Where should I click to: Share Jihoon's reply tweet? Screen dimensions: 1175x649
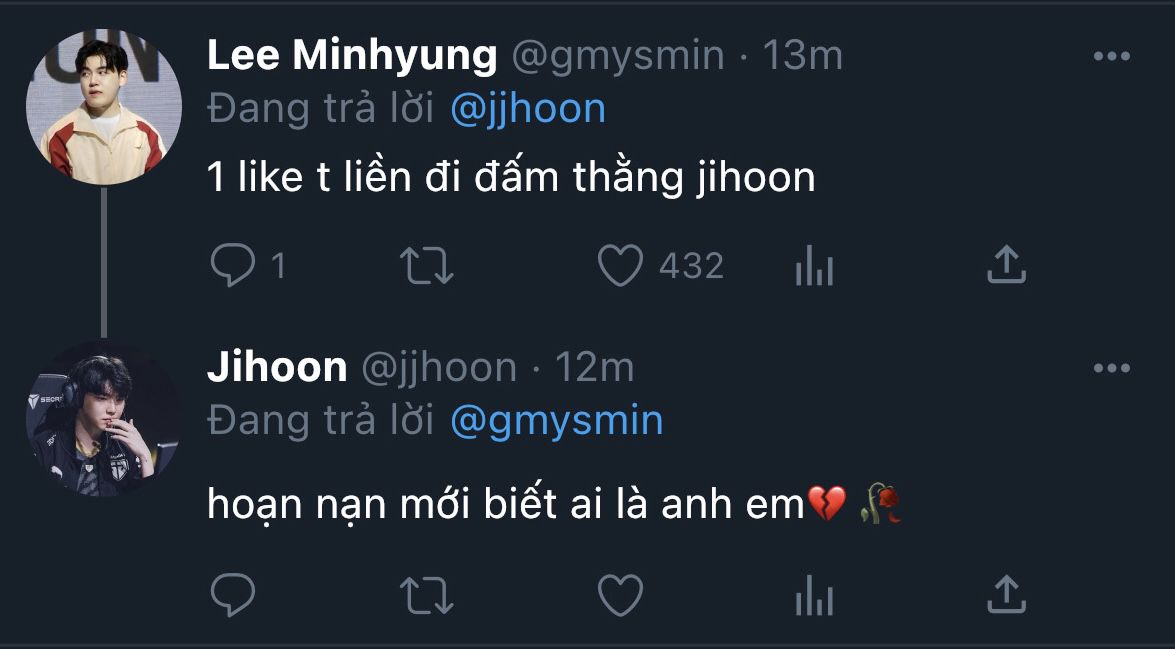pos(1006,596)
